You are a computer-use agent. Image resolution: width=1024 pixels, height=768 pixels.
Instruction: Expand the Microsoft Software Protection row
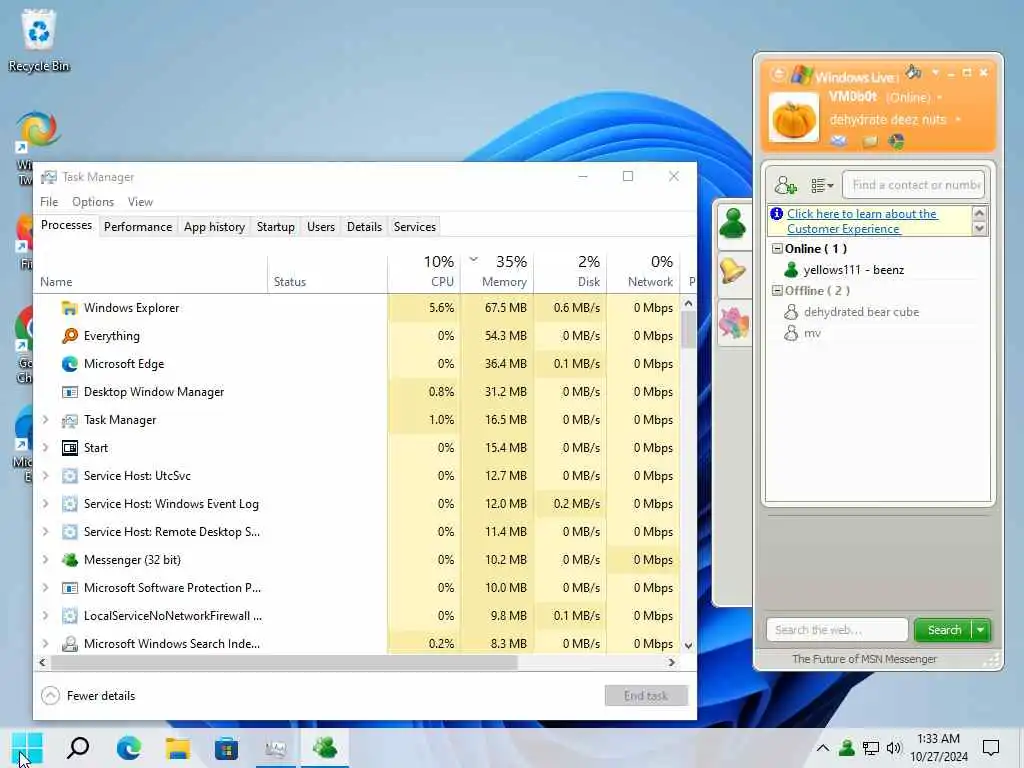click(x=46, y=588)
